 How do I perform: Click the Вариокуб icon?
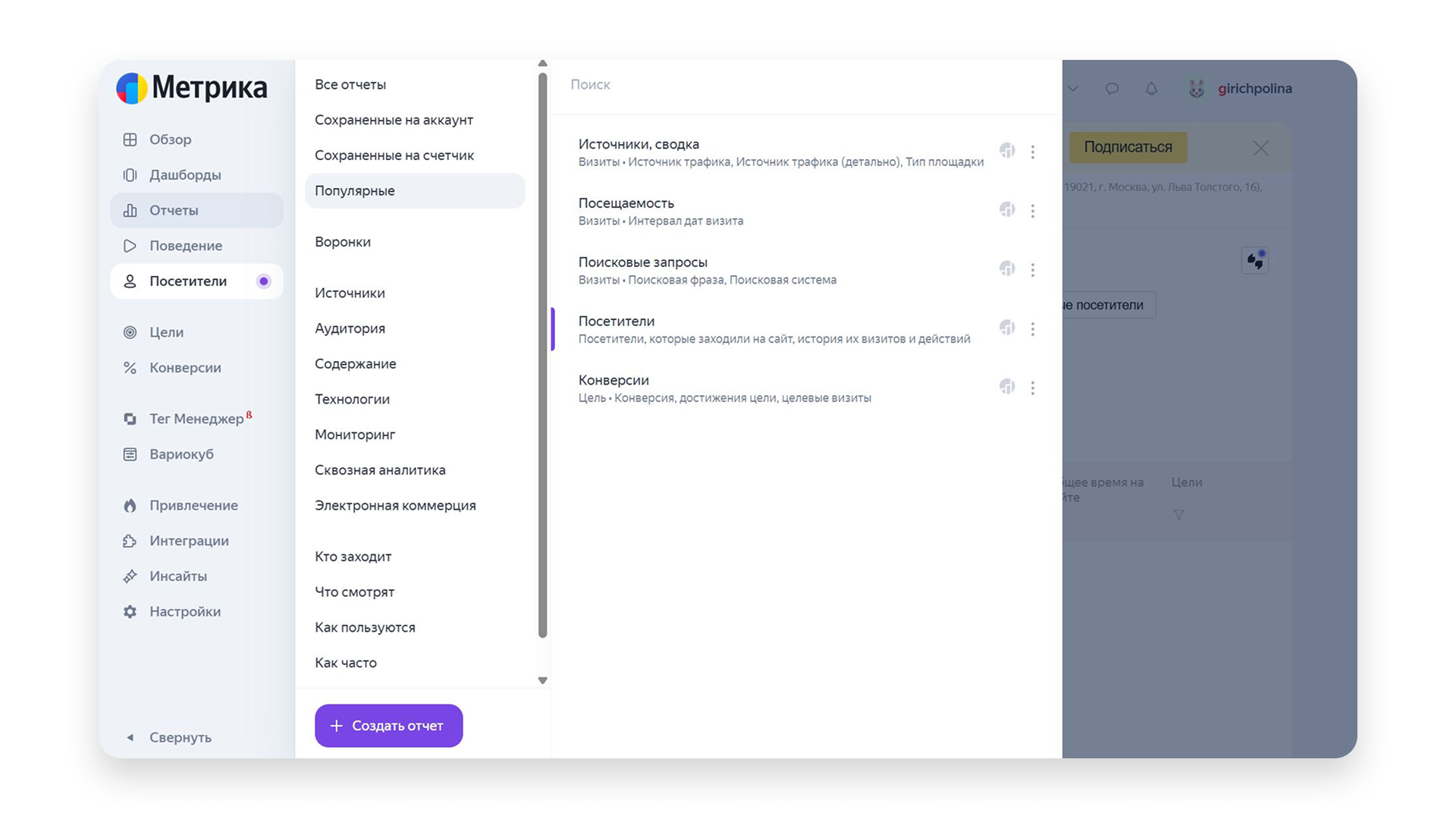[130, 454]
